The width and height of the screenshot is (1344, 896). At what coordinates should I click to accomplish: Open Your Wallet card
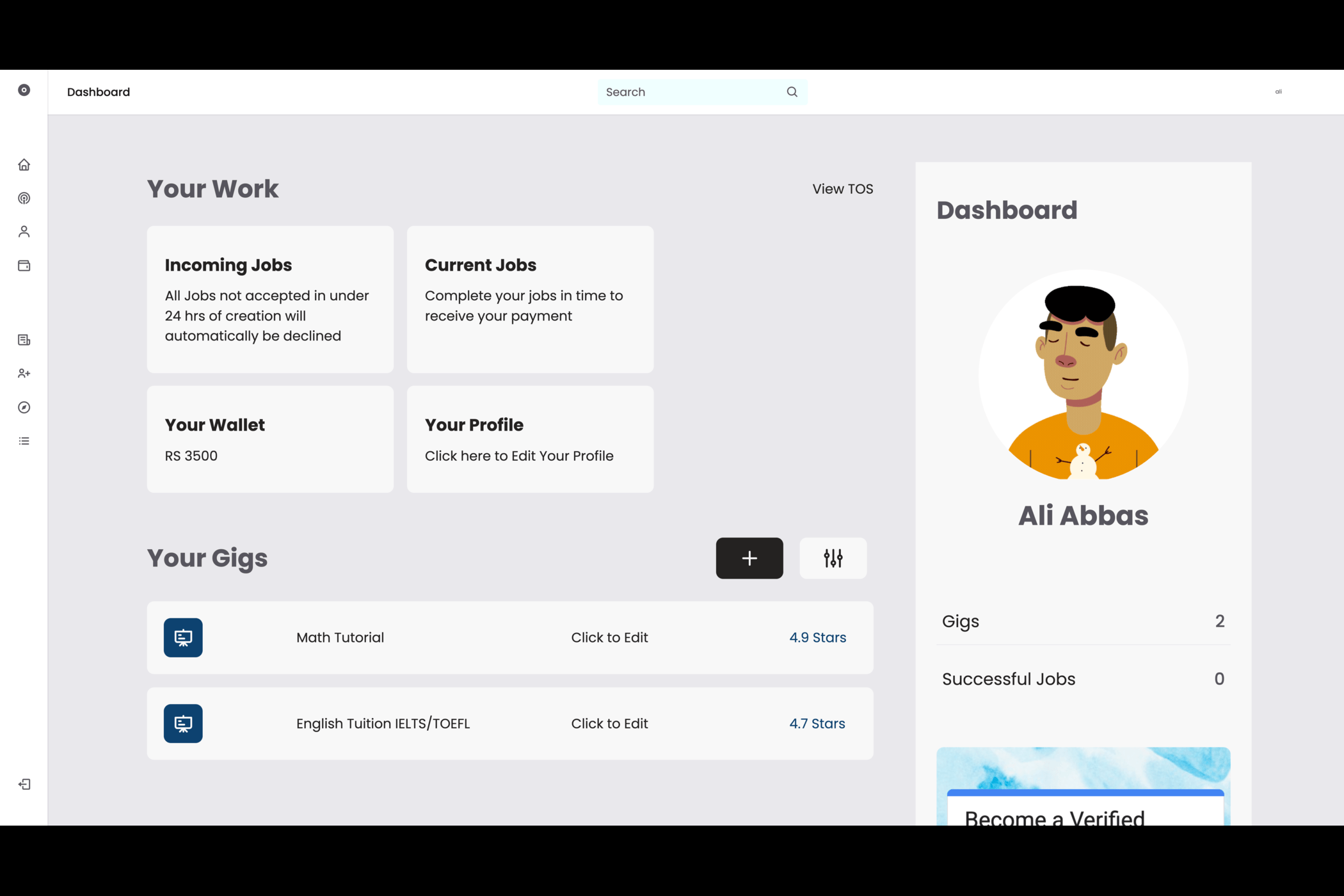coord(270,439)
